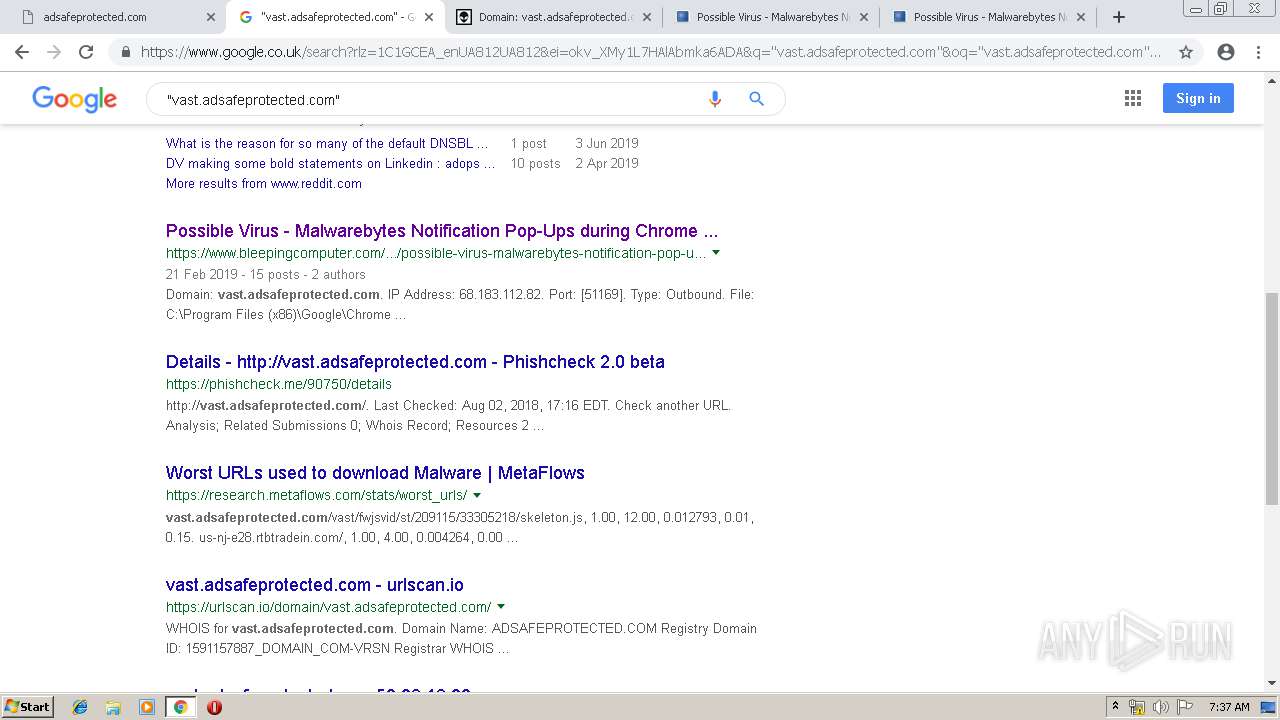This screenshot has height=720, width=1280.
Task: Close the first Possible Virus - Malwarebytes tab
Action: coord(863,17)
